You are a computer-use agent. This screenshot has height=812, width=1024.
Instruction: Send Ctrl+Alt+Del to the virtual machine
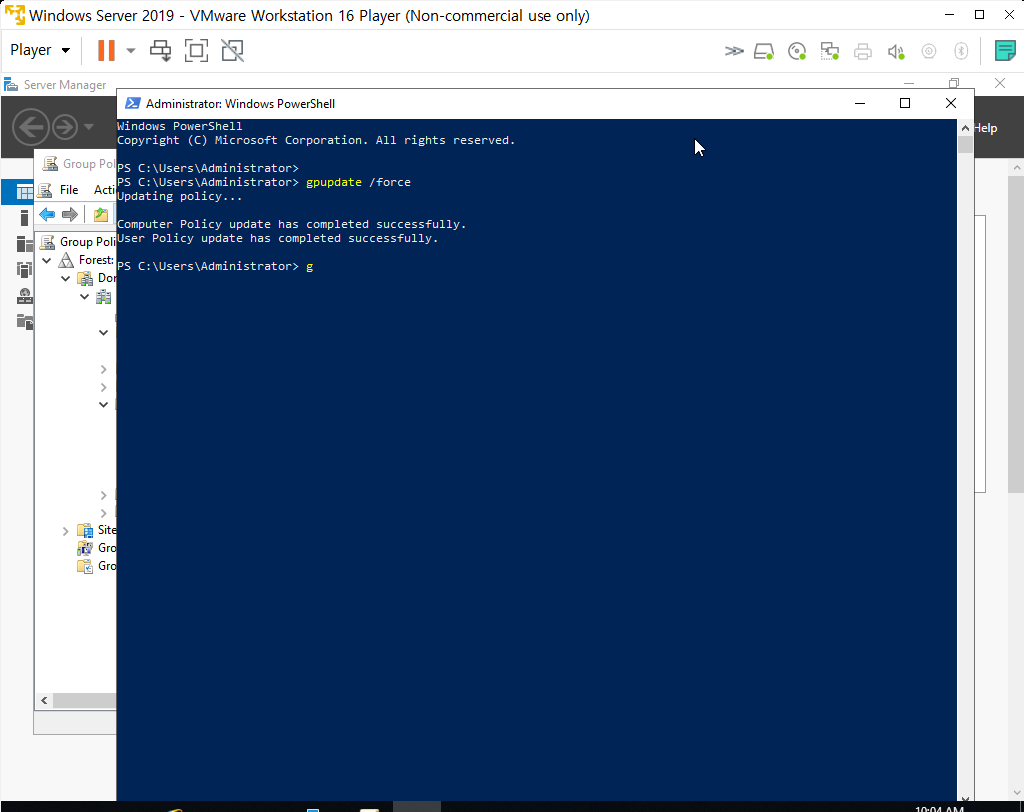(161, 50)
